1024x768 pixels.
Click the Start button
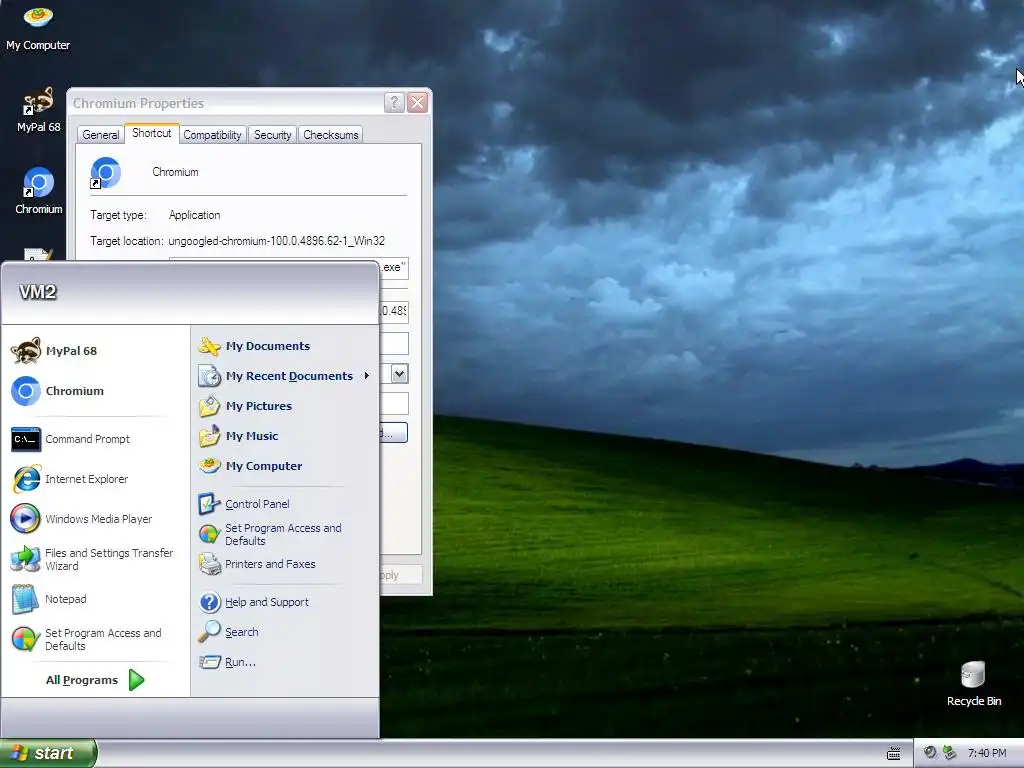coord(48,753)
